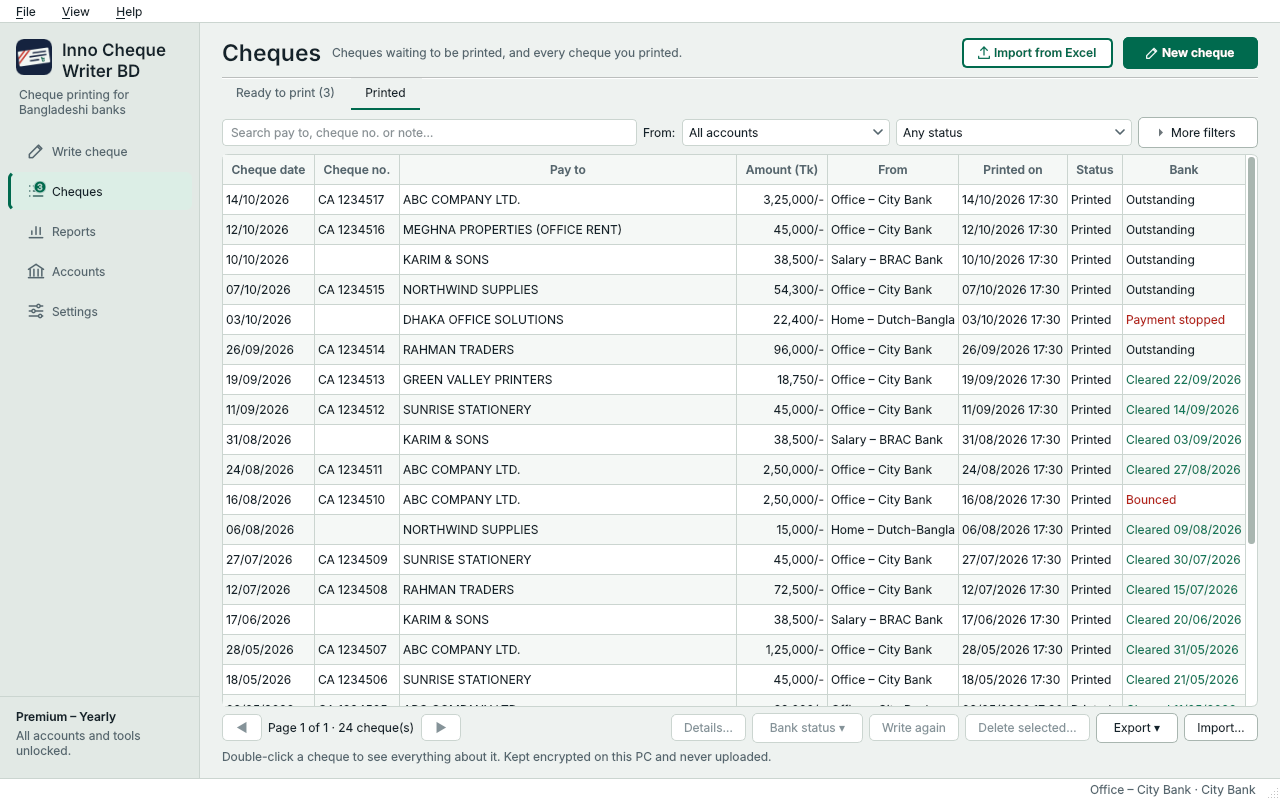
Task: Click the Bounced bank status cell
Action: (x=1184, y=500)
